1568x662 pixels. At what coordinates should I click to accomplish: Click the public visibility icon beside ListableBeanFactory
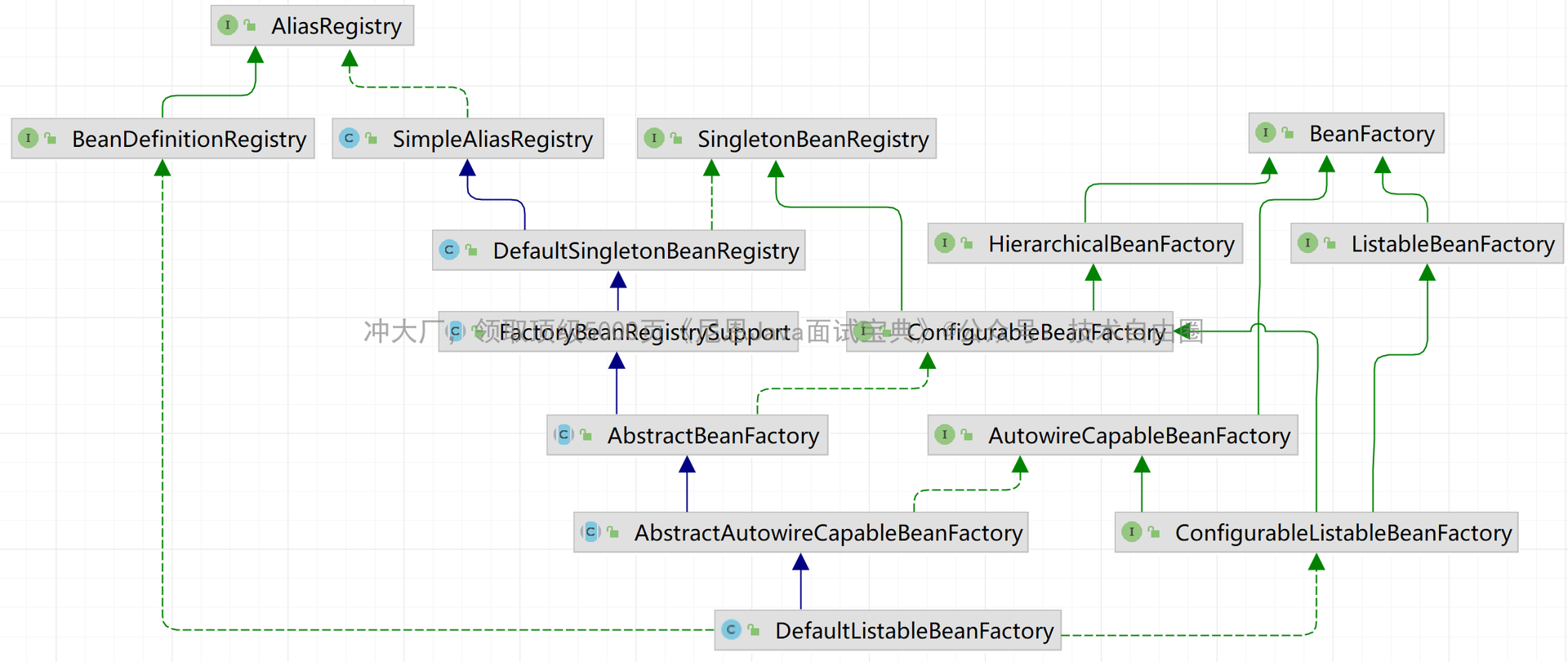pyautogui.click(x=1330, y=243)
